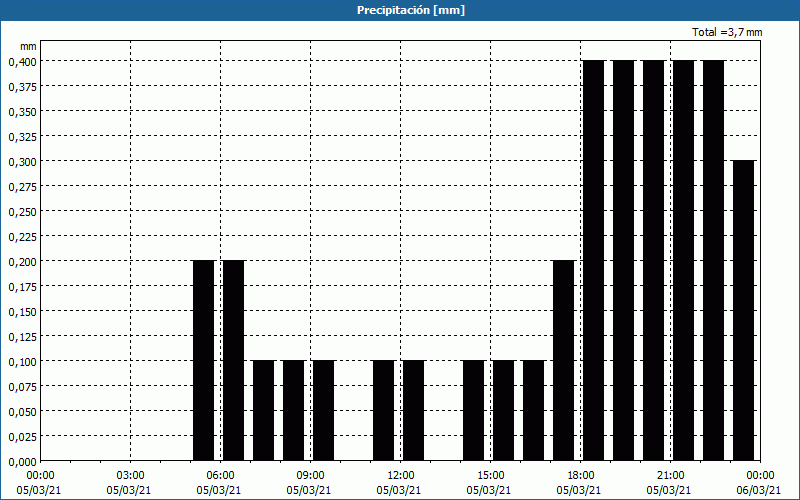800x500 pixels.
Task: Click the 09:00 05/03/21 x-axis label
Action: tap(309, 483)
